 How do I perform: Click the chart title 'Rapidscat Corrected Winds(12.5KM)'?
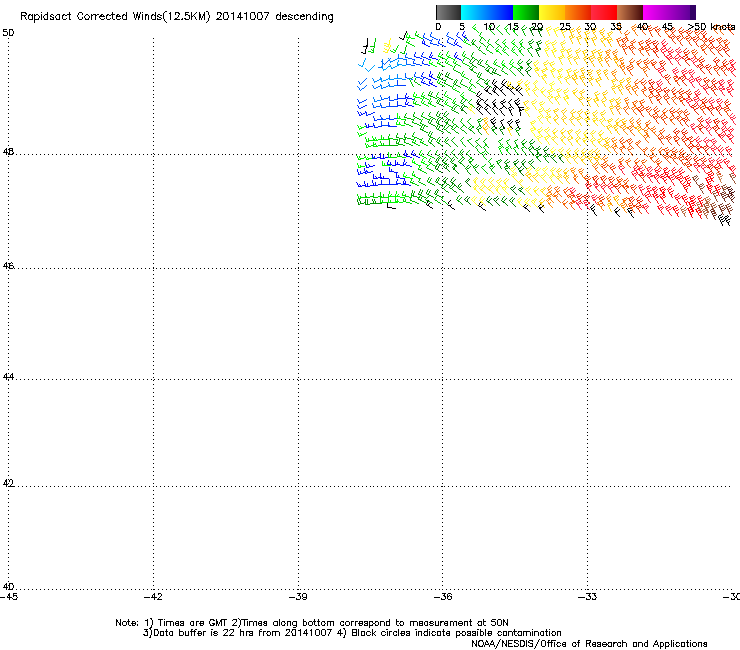(115, 17)
